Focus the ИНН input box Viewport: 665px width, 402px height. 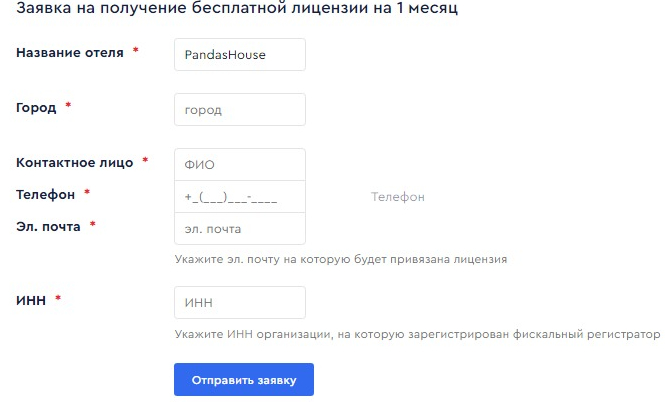(x=240, y=302)
